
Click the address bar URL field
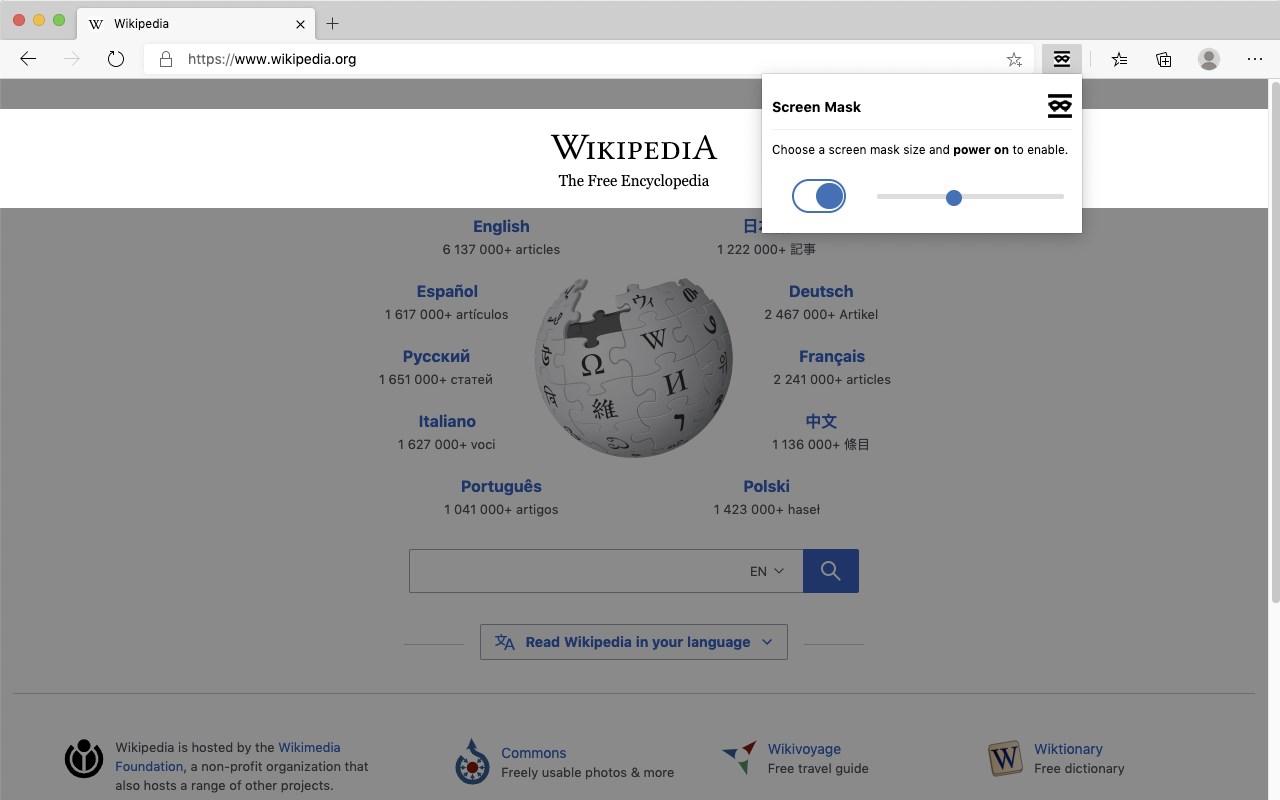click(x=590, y=59)
